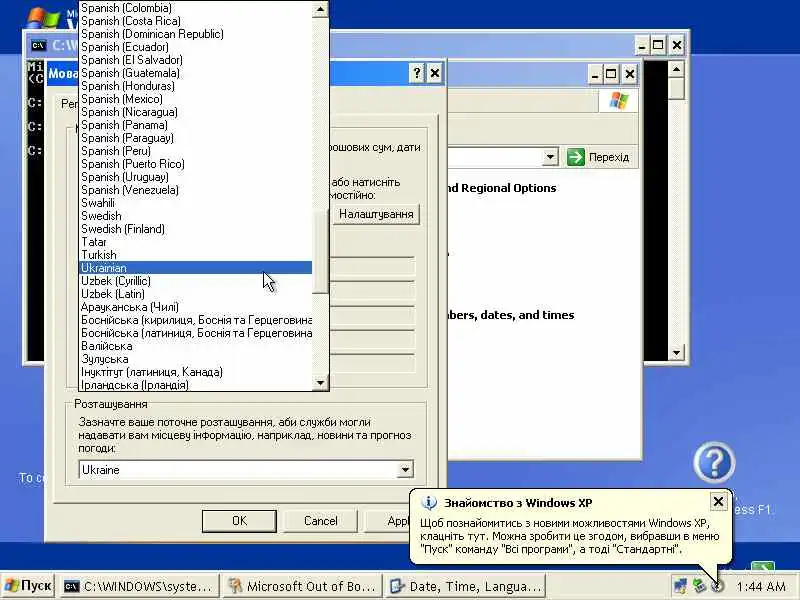Select Uzbek (Latin) entry

tap(196, 294)
